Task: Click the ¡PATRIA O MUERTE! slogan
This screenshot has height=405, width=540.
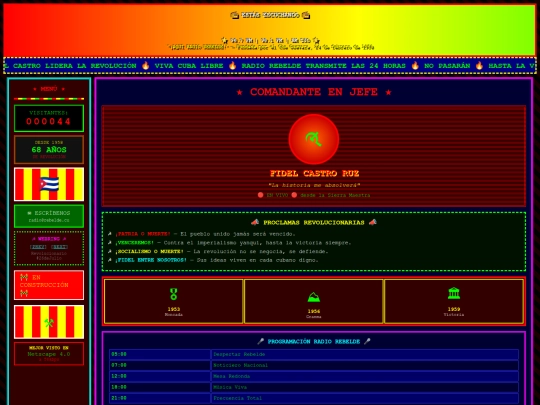Action: (143, 234)
